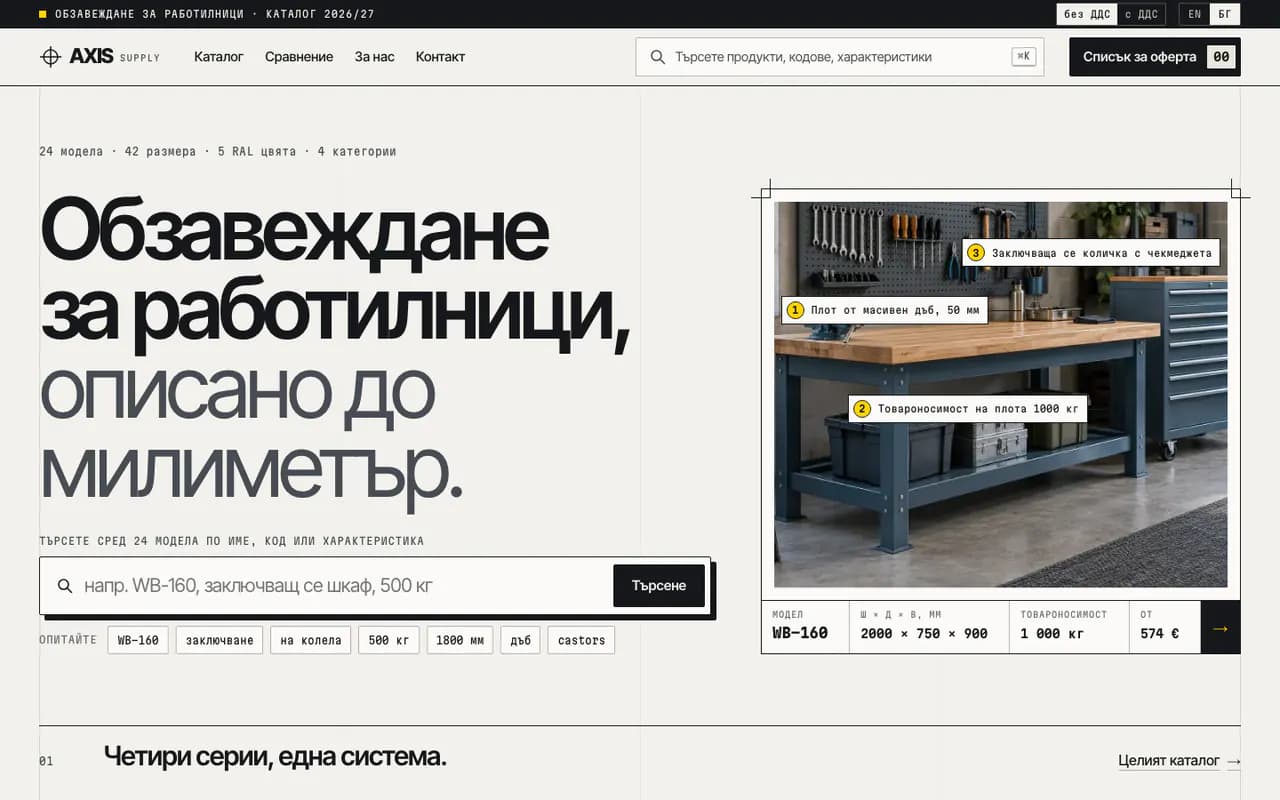Try the дъб suggestion chip

tap(520, 640)
